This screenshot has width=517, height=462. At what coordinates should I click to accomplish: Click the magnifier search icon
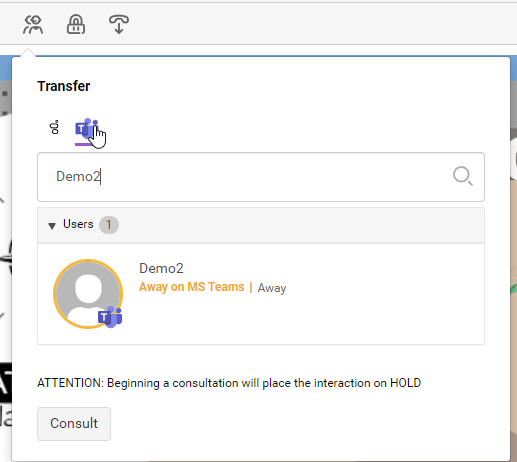click(463, 176)
